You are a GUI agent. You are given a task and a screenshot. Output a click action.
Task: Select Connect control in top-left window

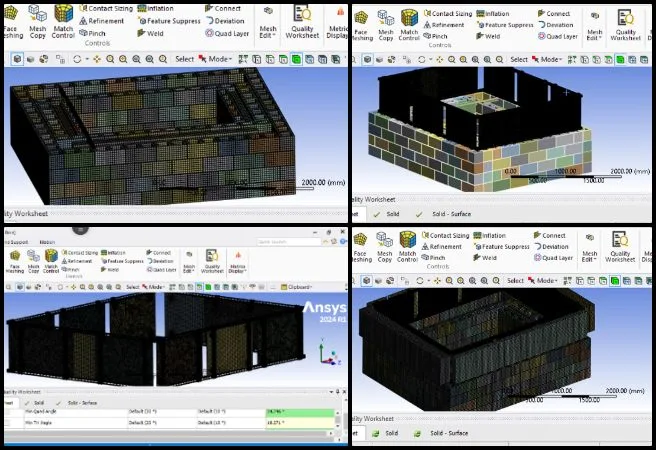223,8
